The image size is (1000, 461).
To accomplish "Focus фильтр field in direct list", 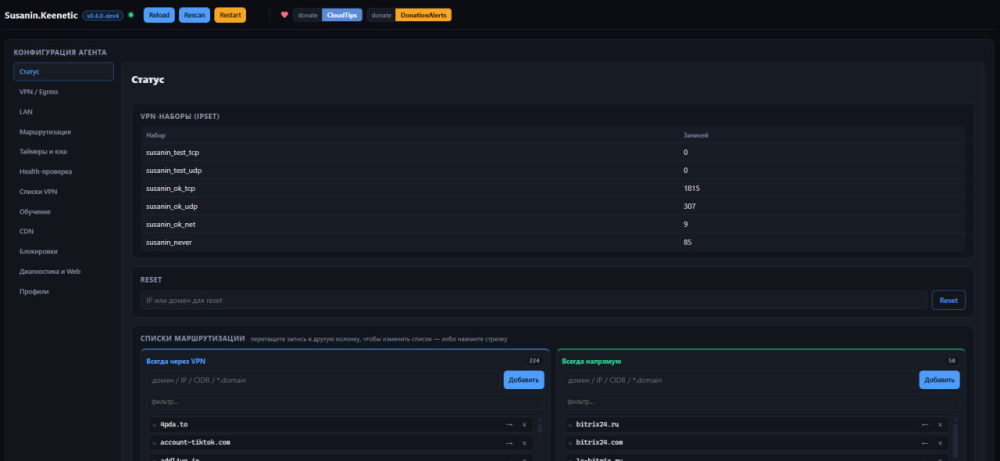I will [x=760, y=402].
